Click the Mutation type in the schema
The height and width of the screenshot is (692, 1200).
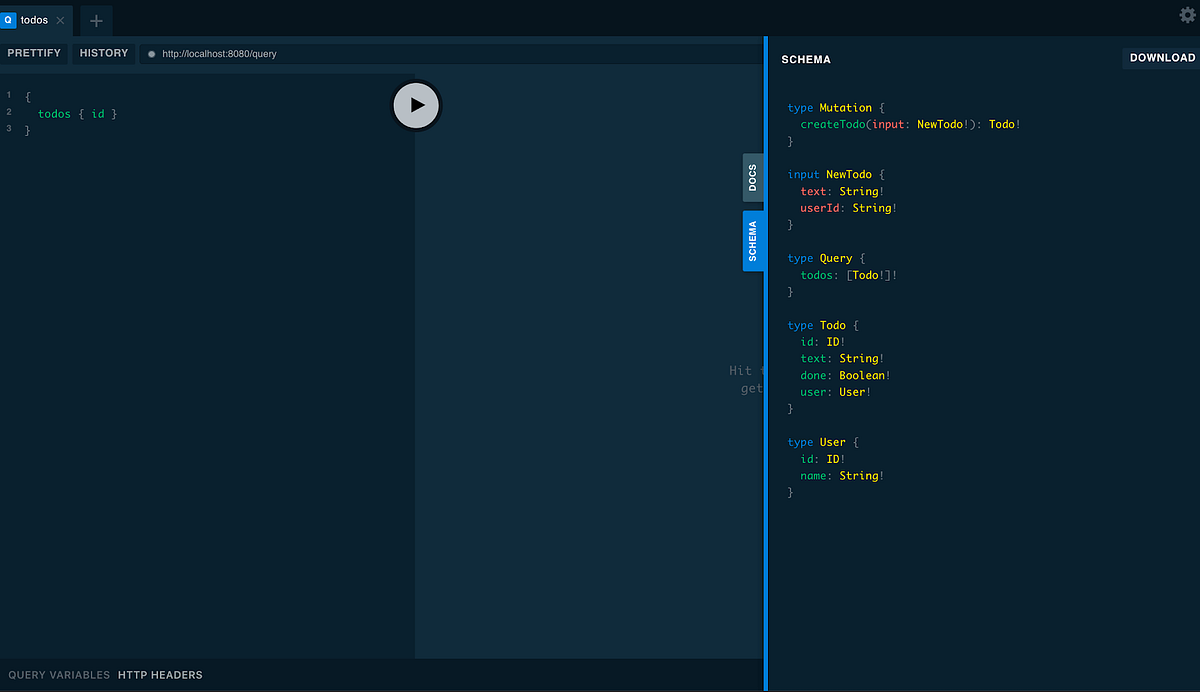(x=846, y=107)
